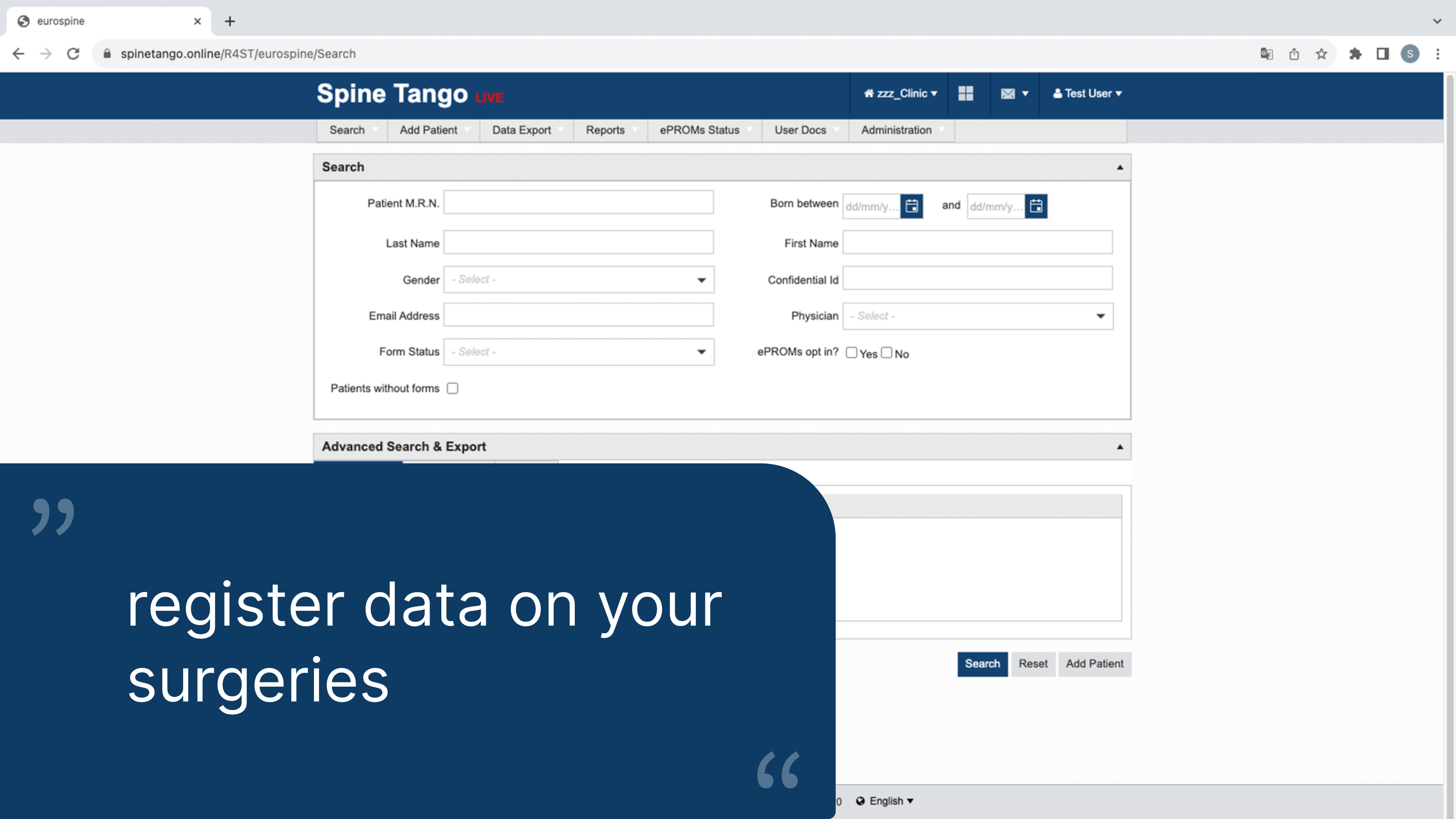The image size is (1456, 819).
Task: Click the Search button
Action: point(982,664)
